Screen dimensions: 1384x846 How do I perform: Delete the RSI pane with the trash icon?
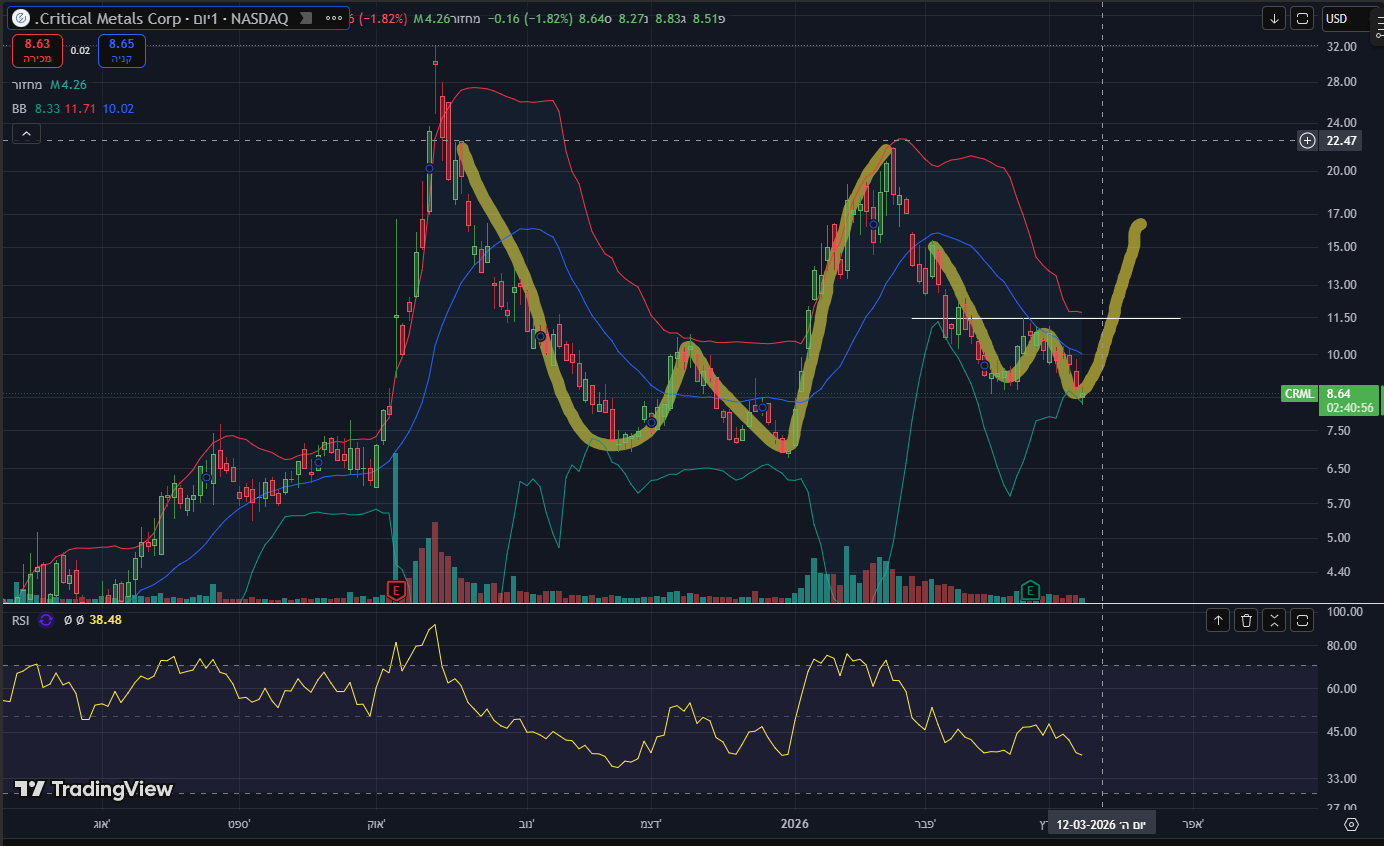click(x=1246, y=620)
